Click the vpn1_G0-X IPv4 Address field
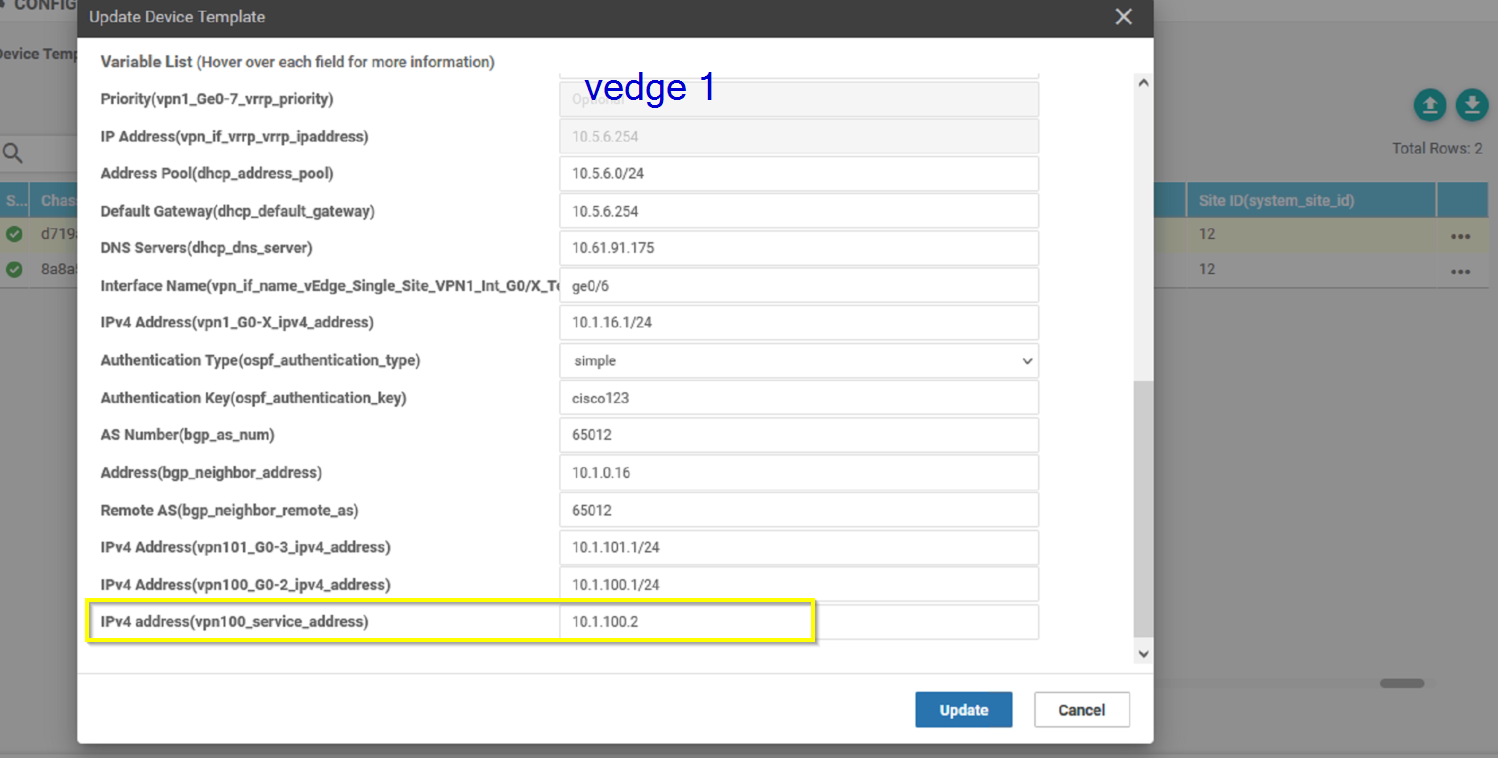Screen dimensions: 1498x758 pyautogui.click(x=799, y=323)
